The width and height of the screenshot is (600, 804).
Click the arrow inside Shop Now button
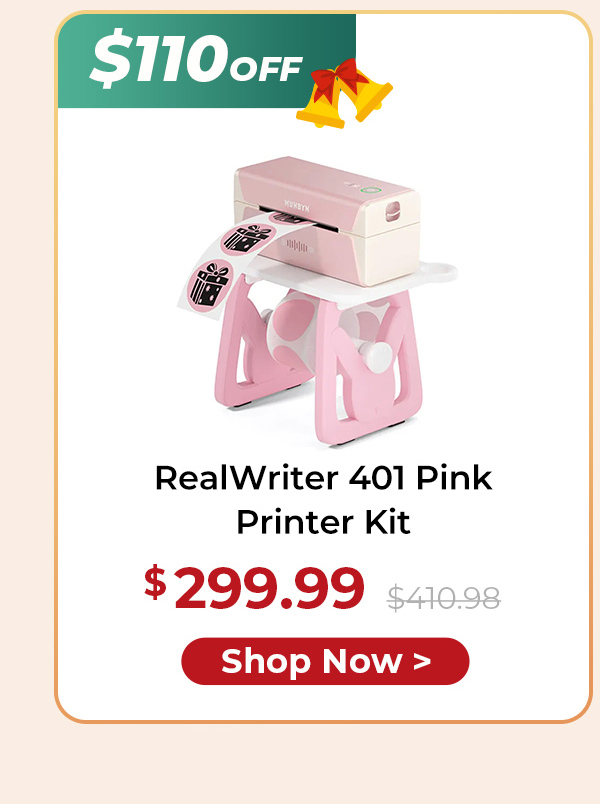coord(422,661)
